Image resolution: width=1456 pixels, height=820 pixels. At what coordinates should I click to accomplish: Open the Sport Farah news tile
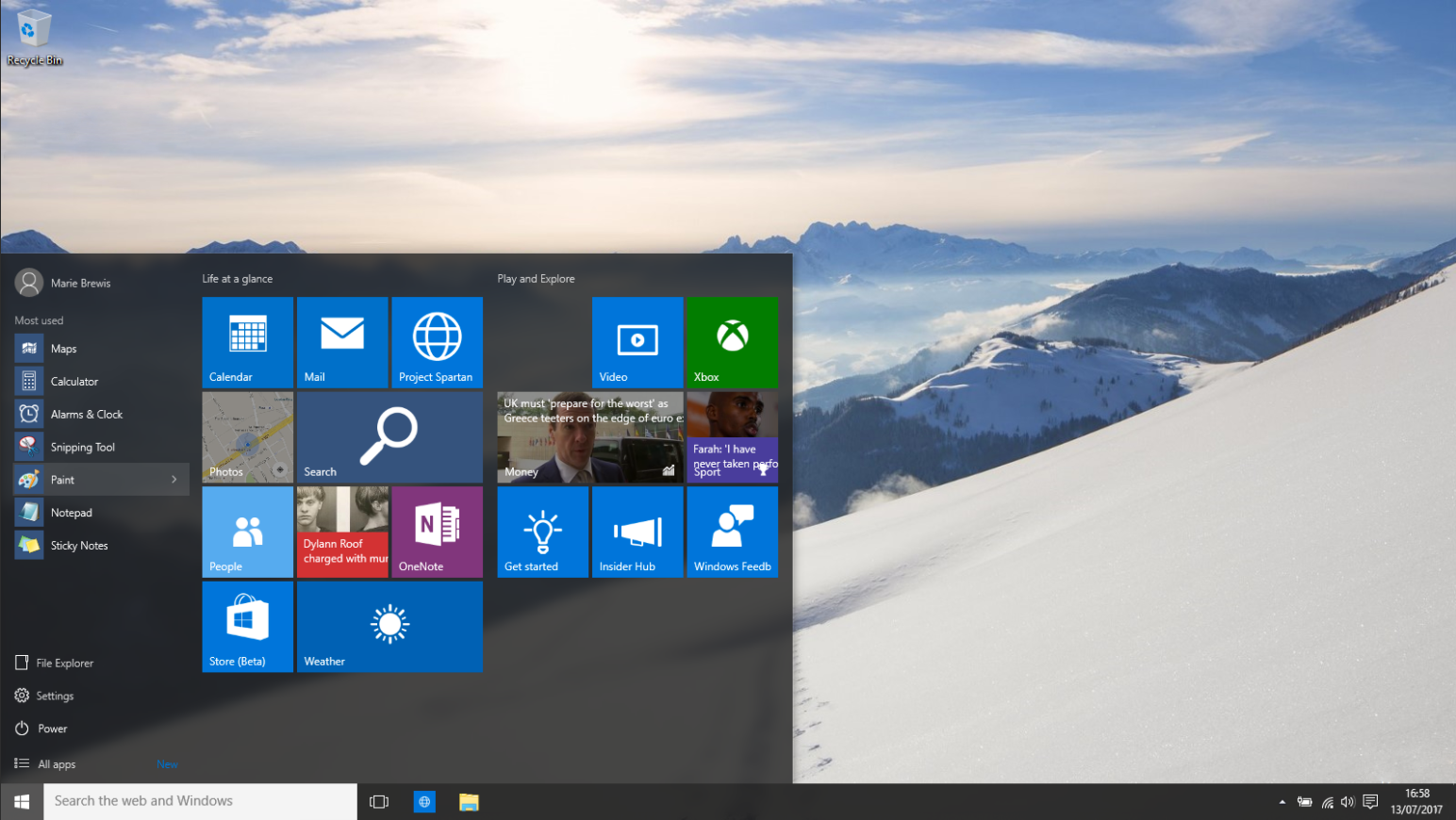pos(733,437)
